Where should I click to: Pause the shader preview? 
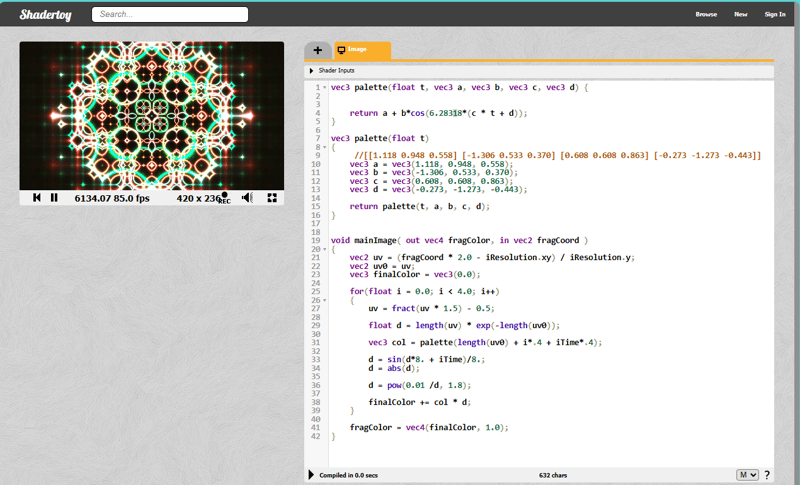point(54,198)
